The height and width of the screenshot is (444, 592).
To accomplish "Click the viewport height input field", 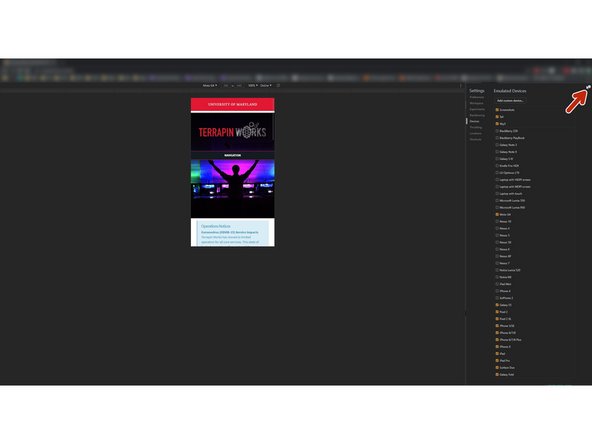I will pos(239,86).
